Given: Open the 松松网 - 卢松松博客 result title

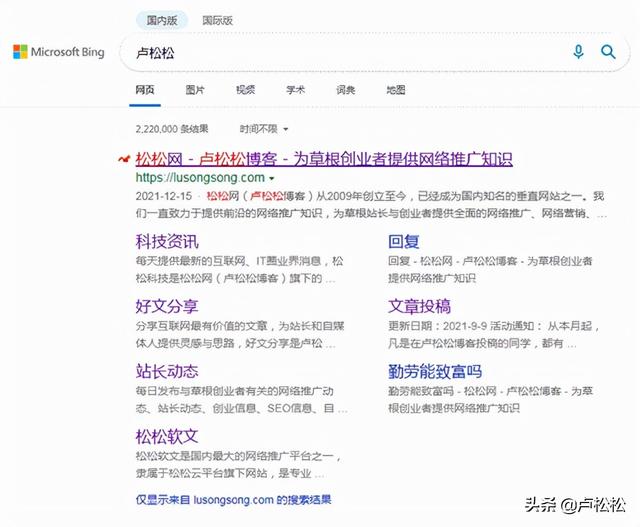Looking at the screenshot, I should tap(323, 159).
